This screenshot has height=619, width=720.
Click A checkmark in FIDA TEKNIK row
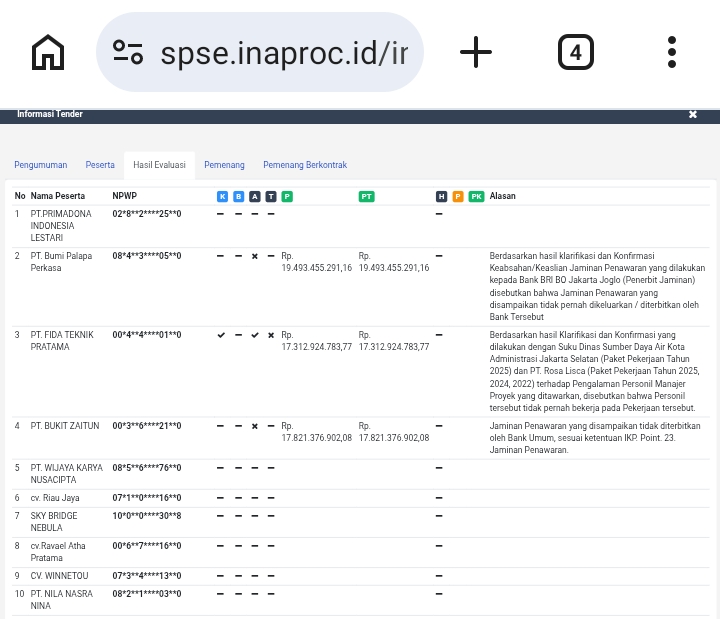coord(255,335)
